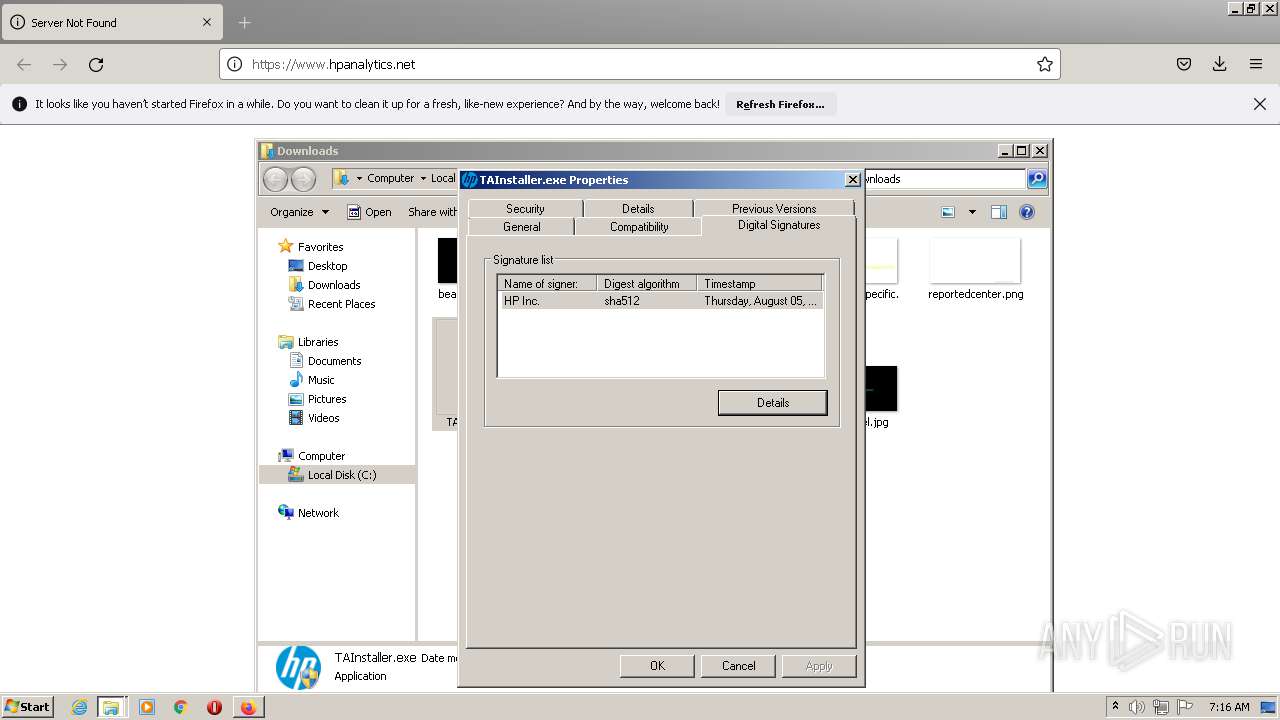Switch to the Details tab
The width and height of the screenshot is (1280, 720).
pos(638,209)
